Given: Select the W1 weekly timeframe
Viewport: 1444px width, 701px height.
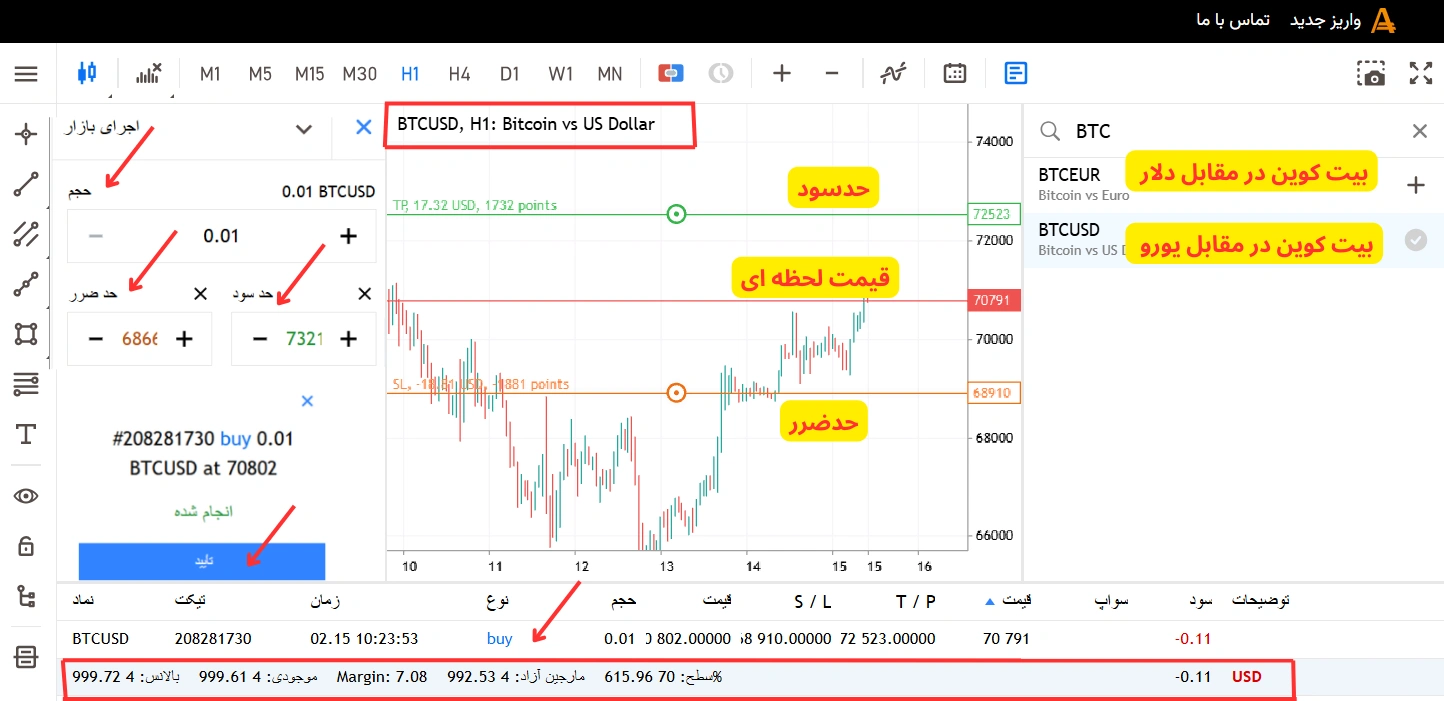Looking at the screenshot, I should (x=561, y=73).
